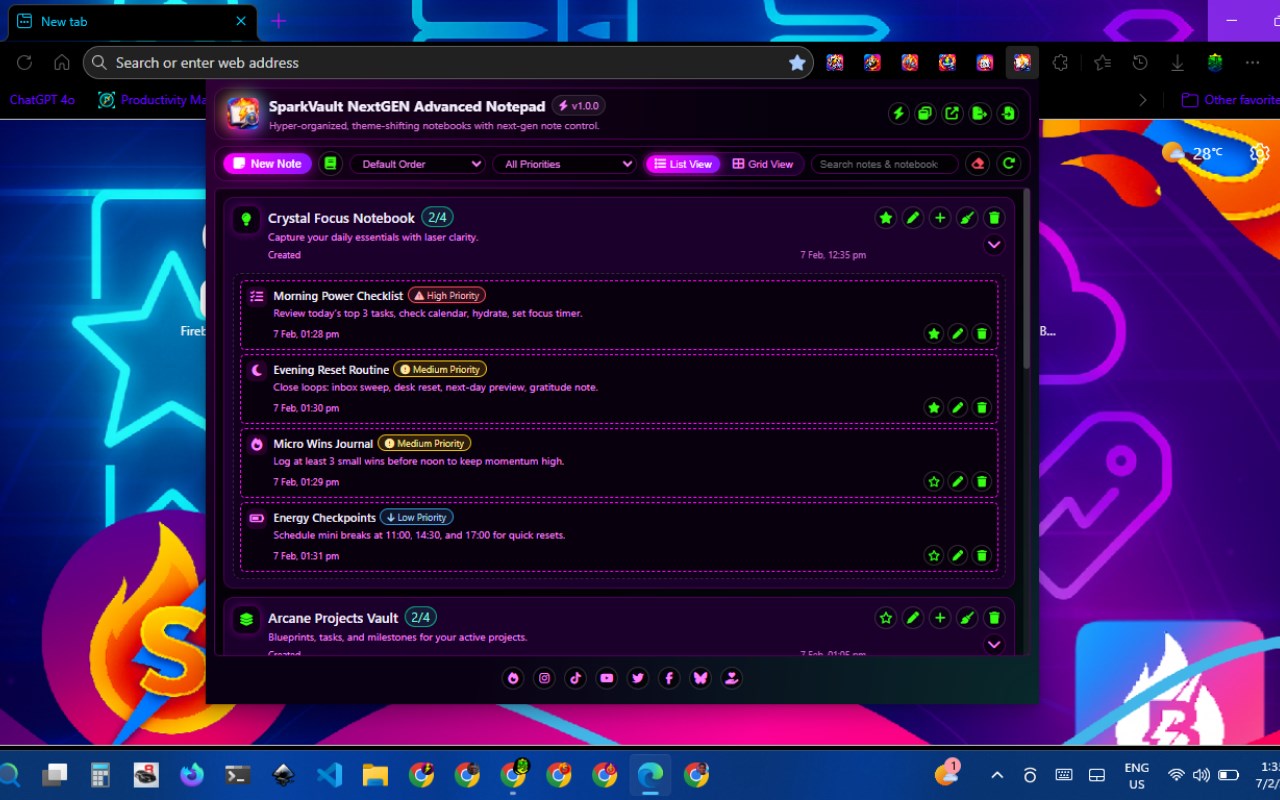Collapse the Crystal Focus Notebook chevron
Screen dimensions: 1280x800
point(994,245)
